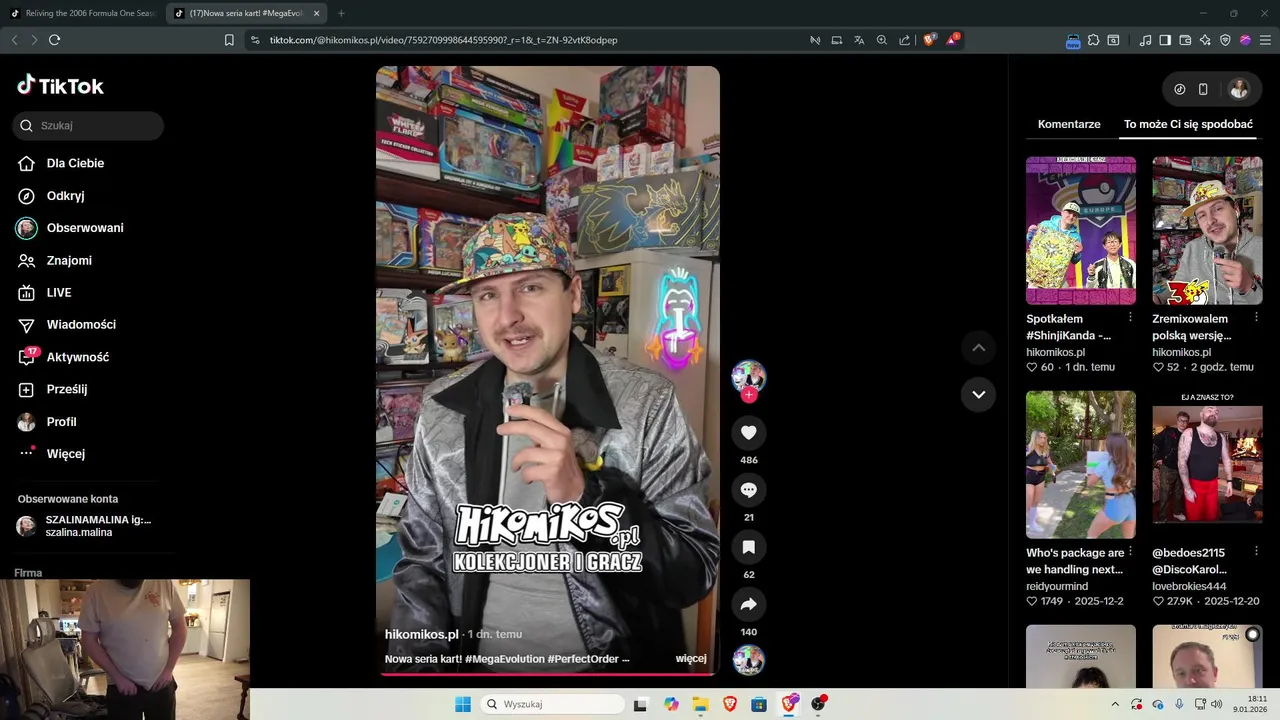The height and width of the screenshot is (720, 1280).
Task: Expand caption with więcej
Action: point(691,659)
